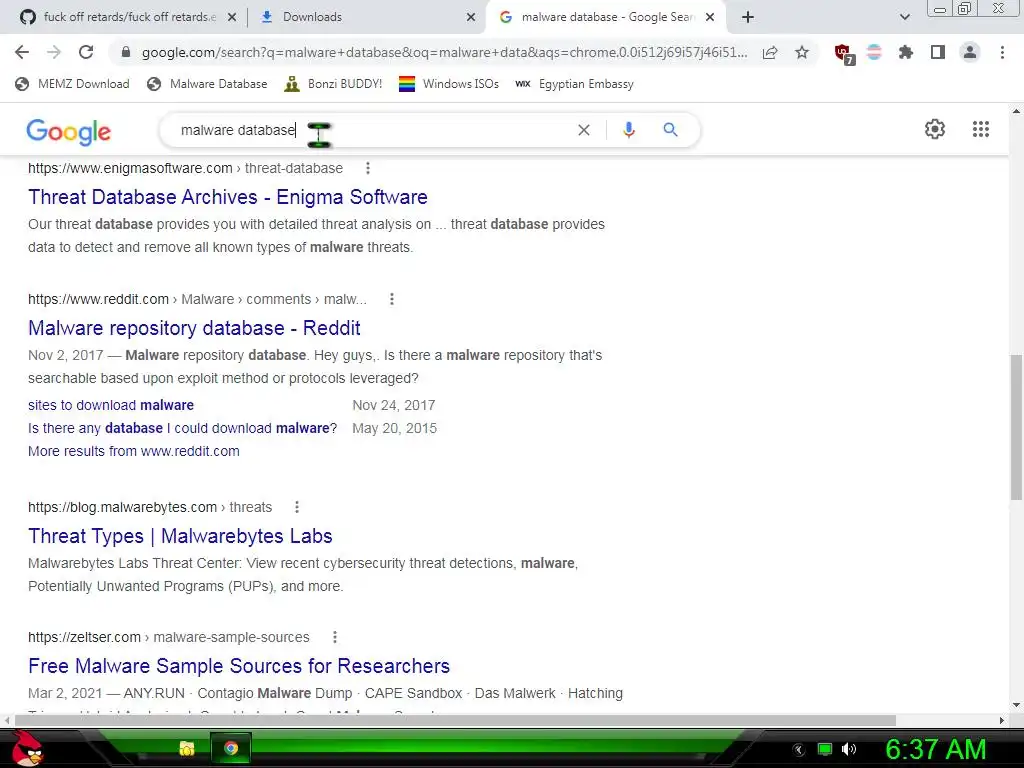
Task: Close the Google Search tab
Action: pyautogui.click(x=710, y=18)
